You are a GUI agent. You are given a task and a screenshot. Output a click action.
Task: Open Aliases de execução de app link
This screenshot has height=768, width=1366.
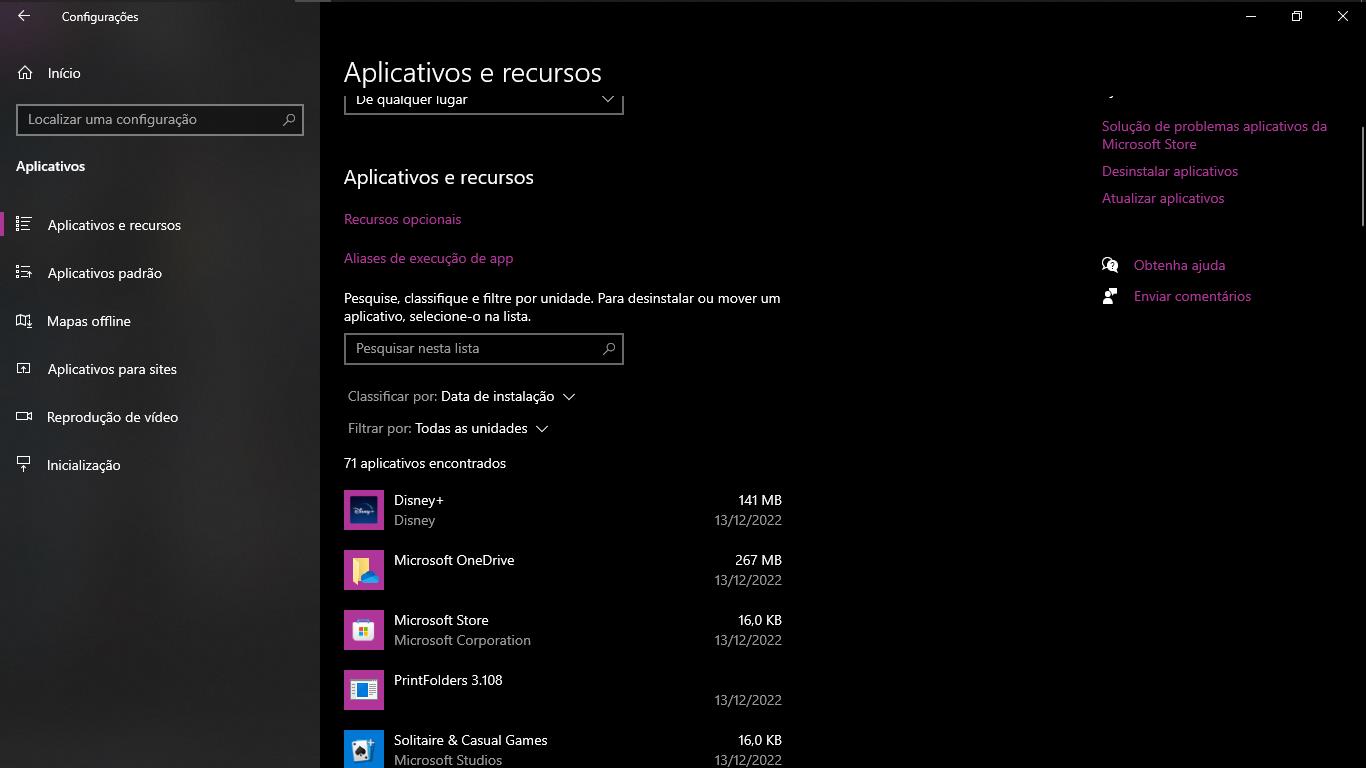[x=428, y=258]
